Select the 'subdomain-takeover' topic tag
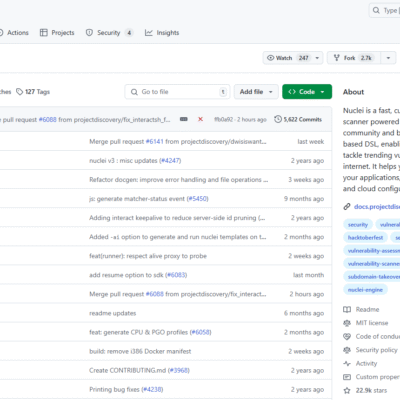Viewport: 400px width, 400px height. (372, 277)
